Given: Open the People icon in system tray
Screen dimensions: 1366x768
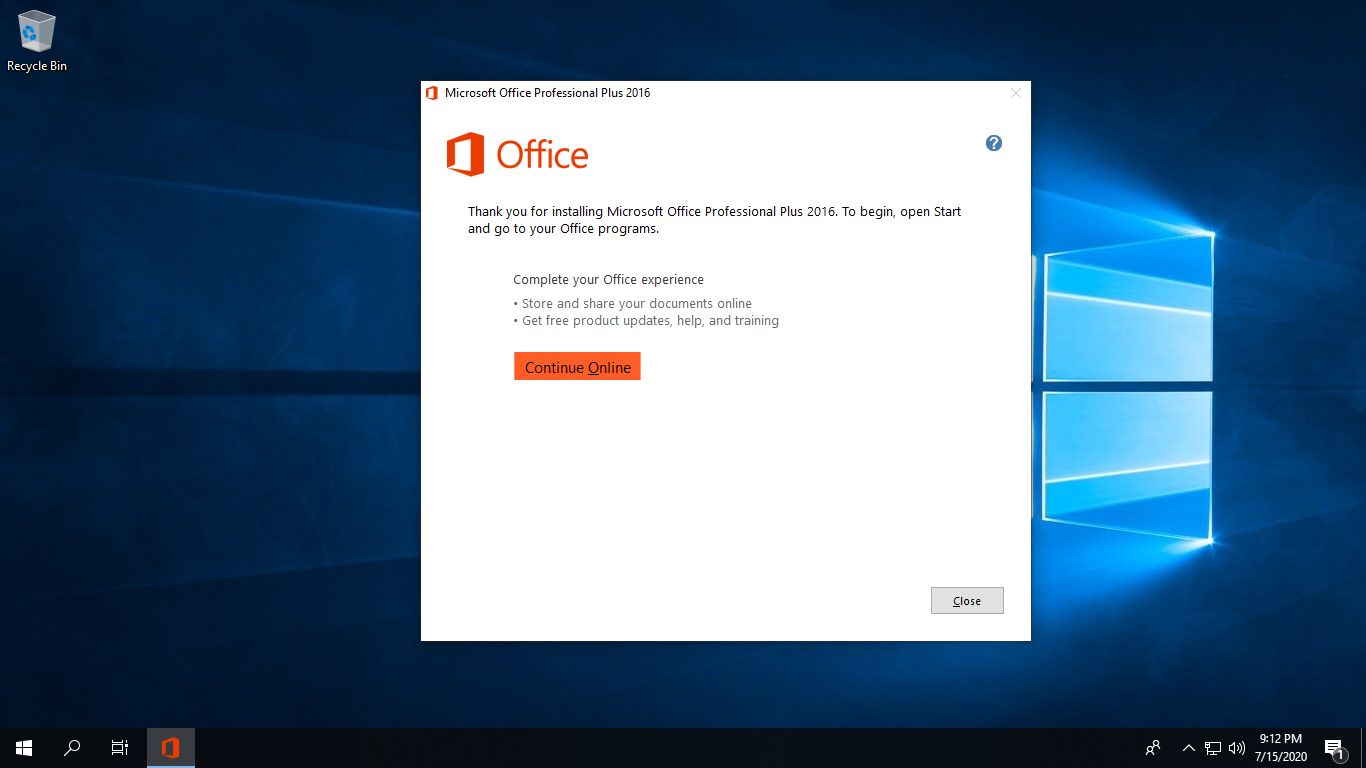Looking at the screenshot, I should [1153, 747].
